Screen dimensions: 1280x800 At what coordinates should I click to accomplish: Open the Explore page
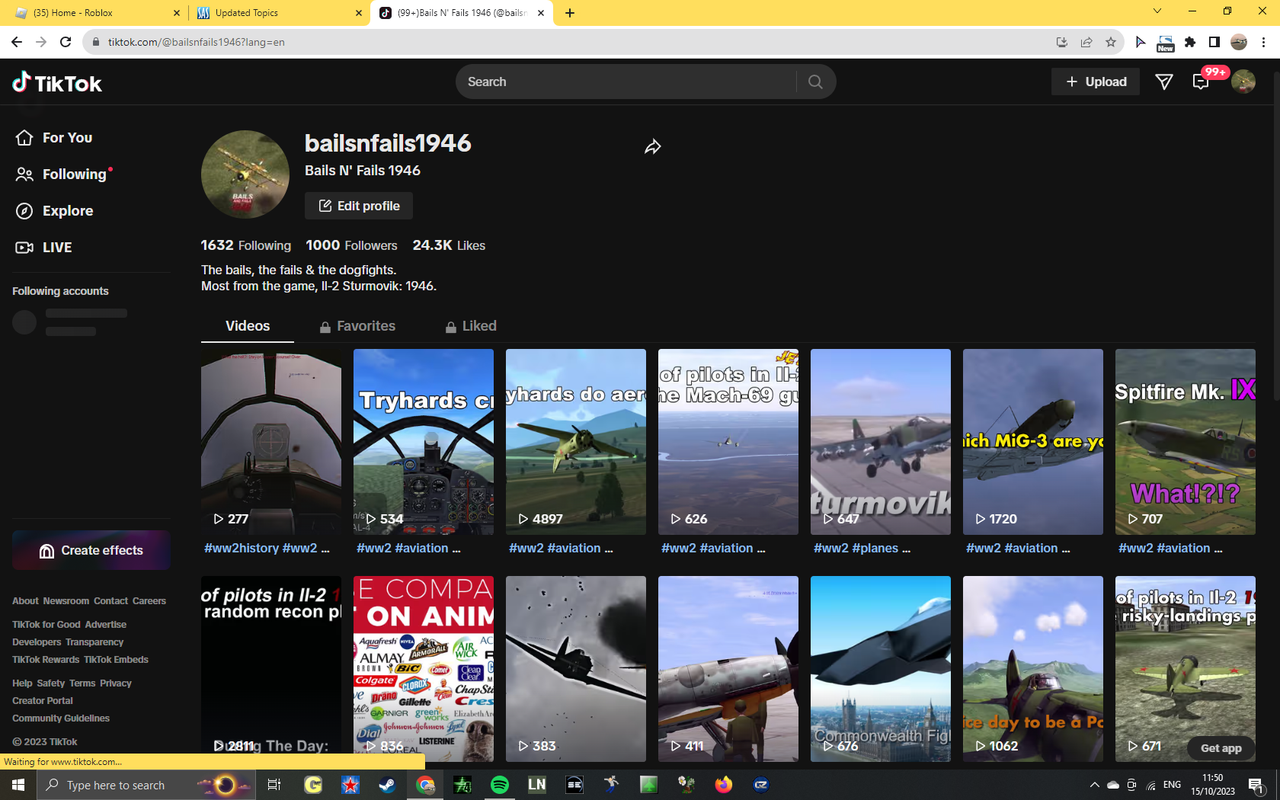click(55, 211)
